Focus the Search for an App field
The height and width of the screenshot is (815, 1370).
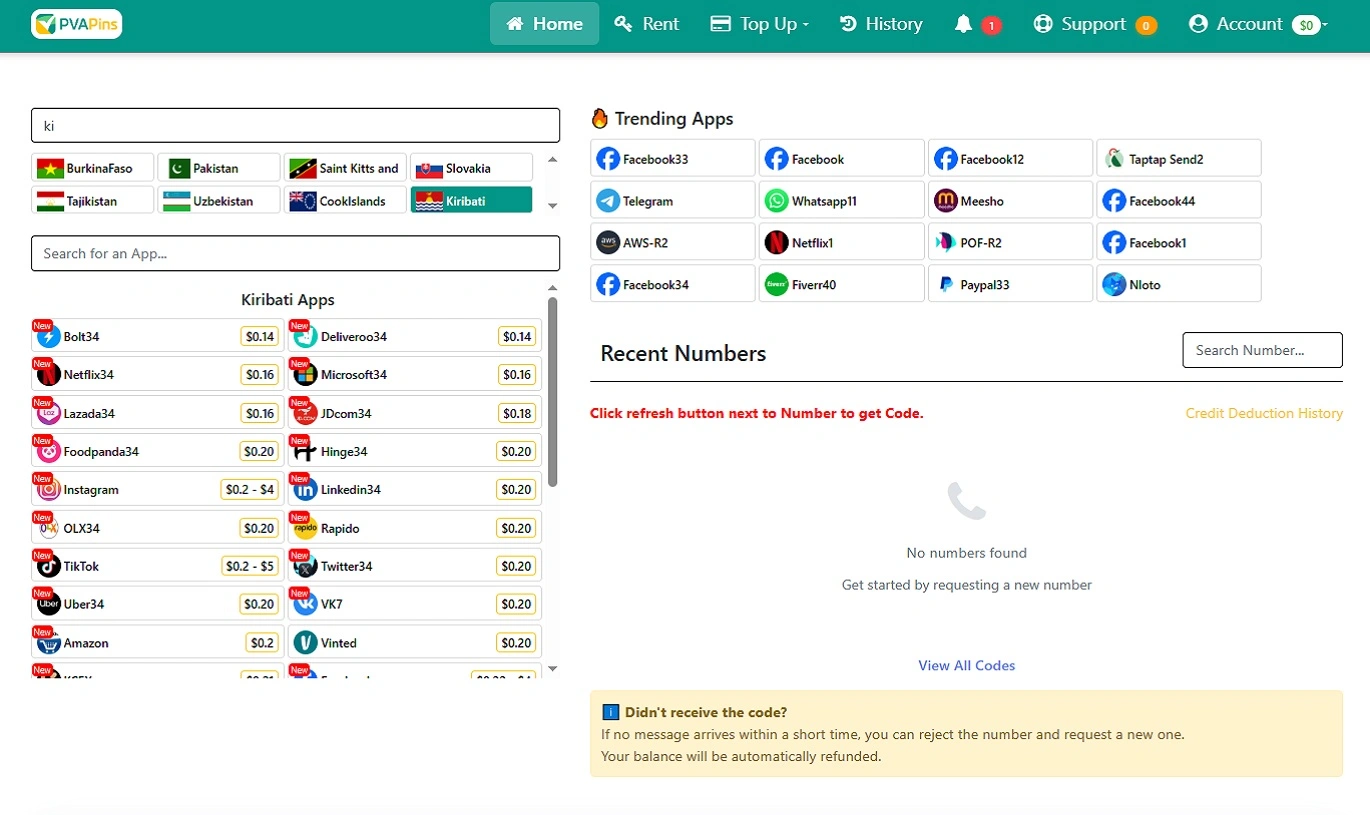click(295, 253)
